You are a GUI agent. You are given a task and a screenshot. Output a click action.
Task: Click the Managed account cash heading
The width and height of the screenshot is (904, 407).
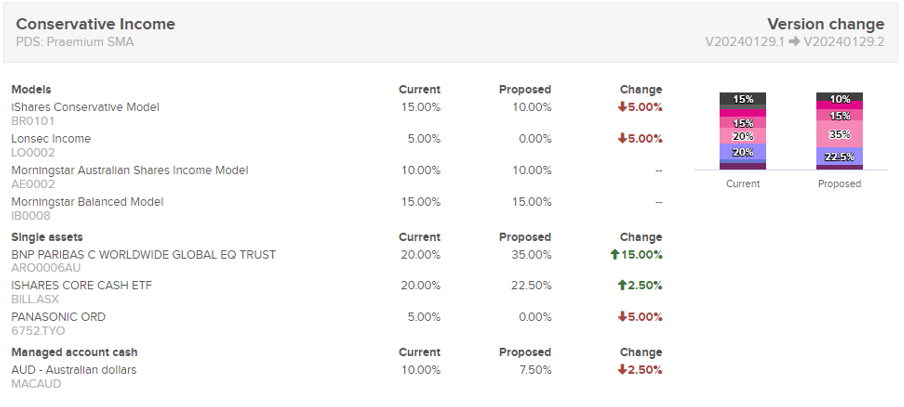pyautogui.click(x=74, y=352)
